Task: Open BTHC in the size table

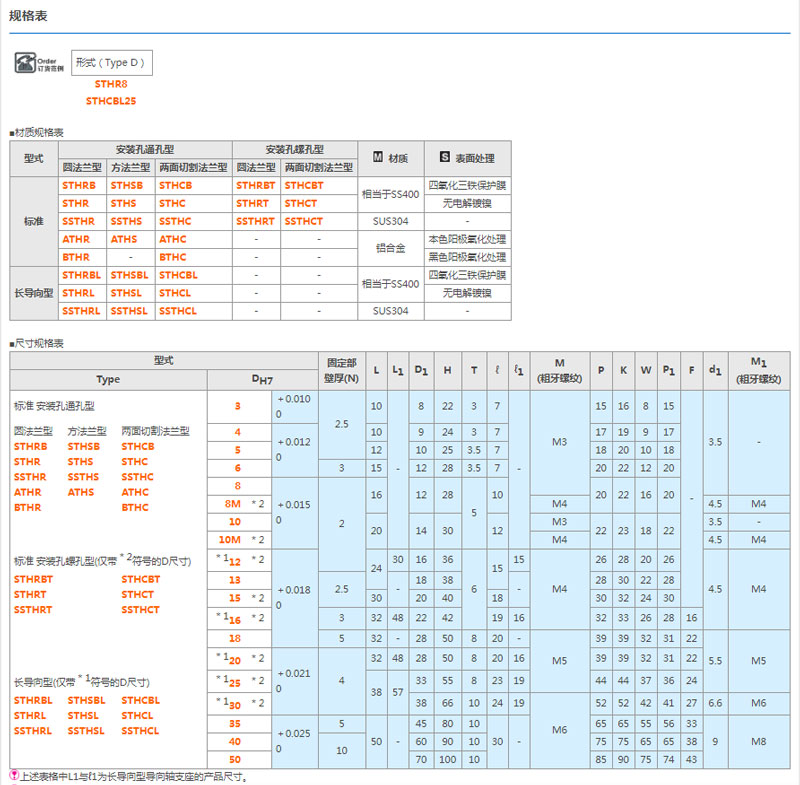Action: [135, 508]
